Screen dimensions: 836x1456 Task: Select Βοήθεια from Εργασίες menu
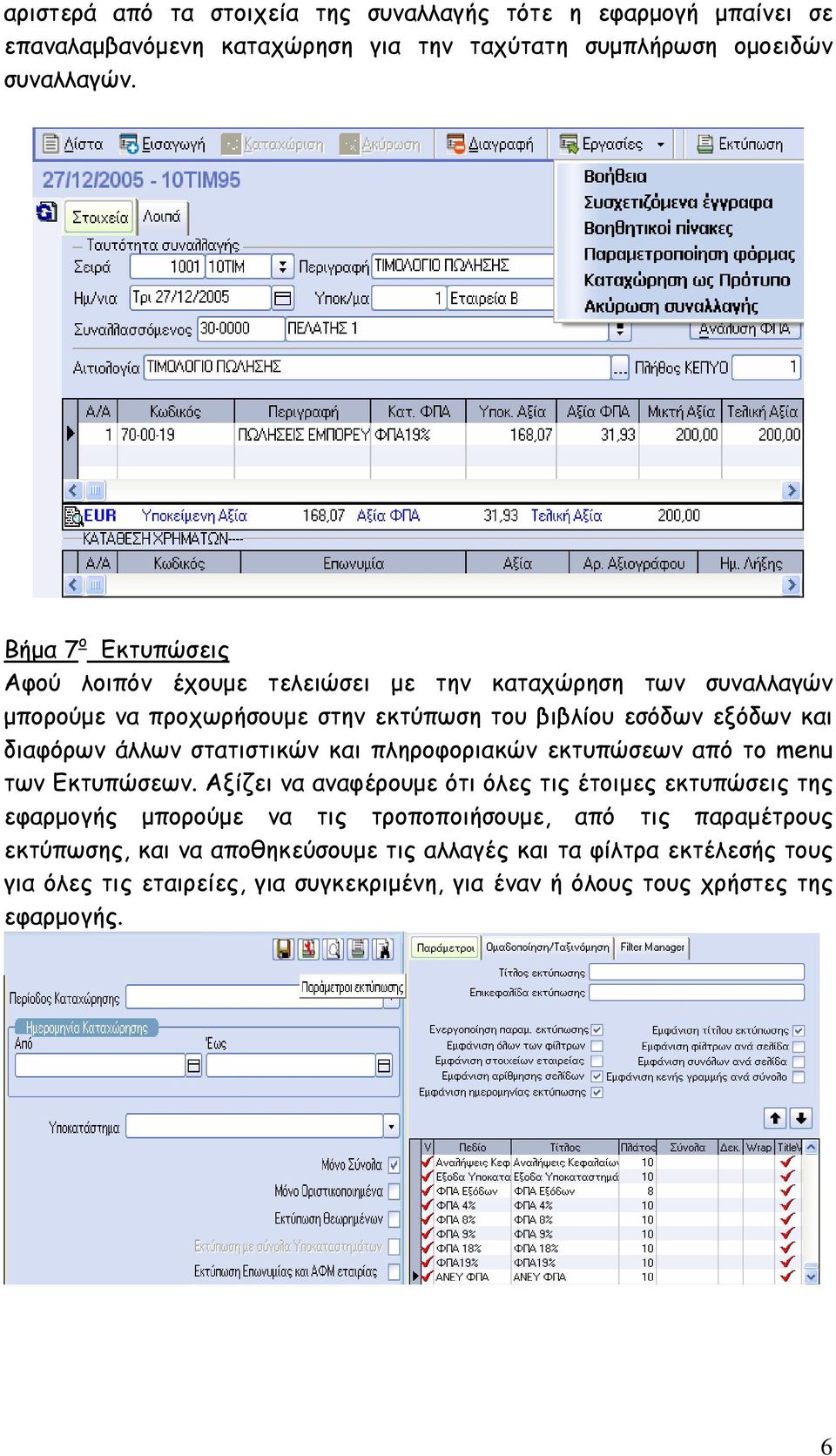(615, 176)
